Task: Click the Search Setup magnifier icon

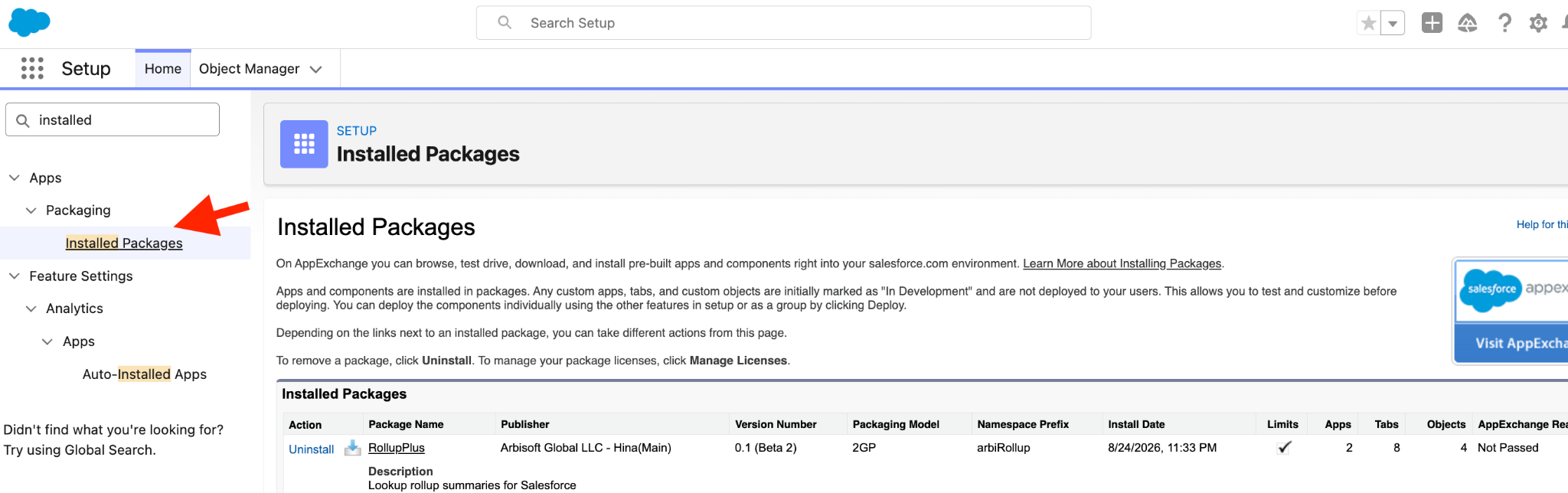Action: pyautogui.click(x=505, y=23)
